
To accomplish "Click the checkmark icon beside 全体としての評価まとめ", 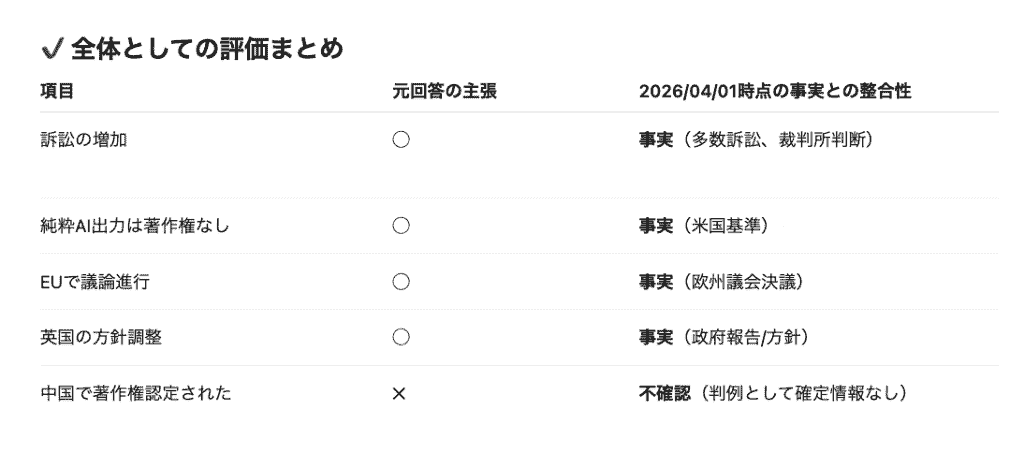I will click(x=53, y=48).
